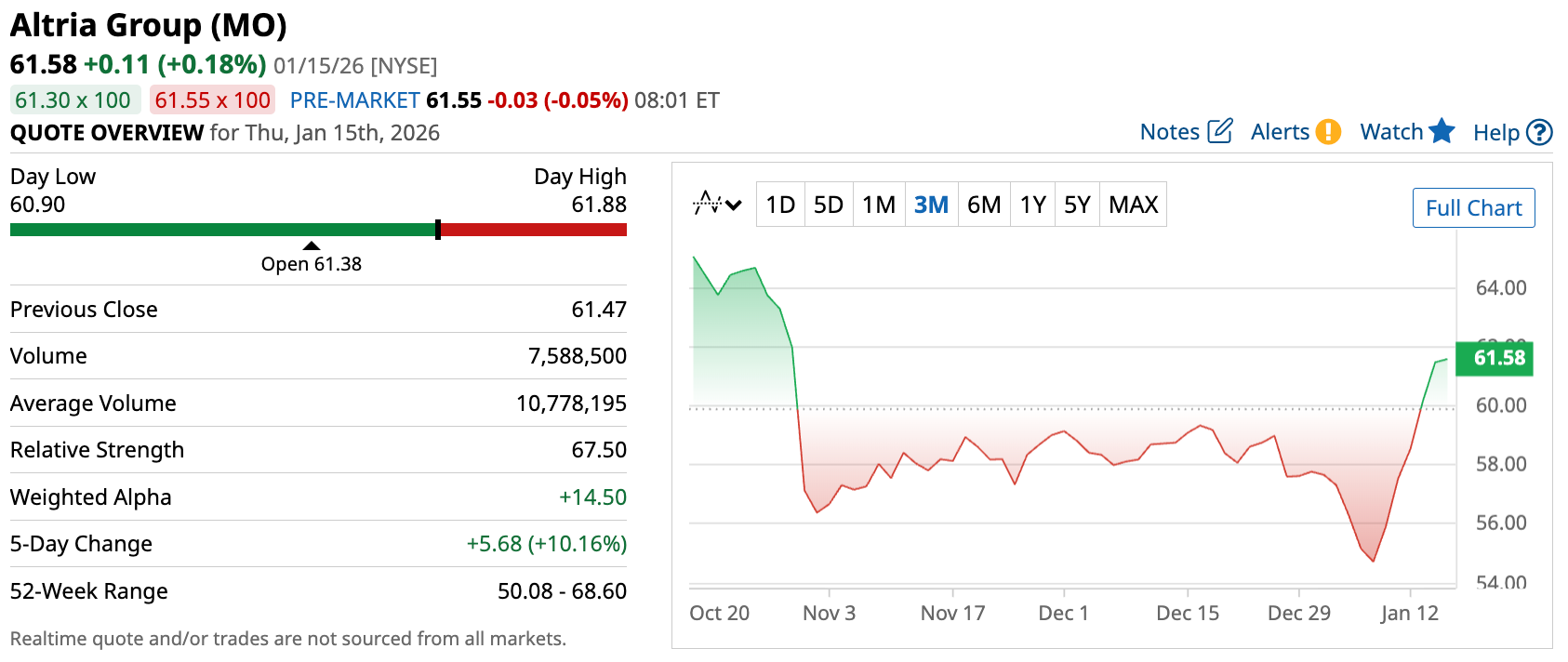Open the chart type dropdown

(x=717, y=204)
